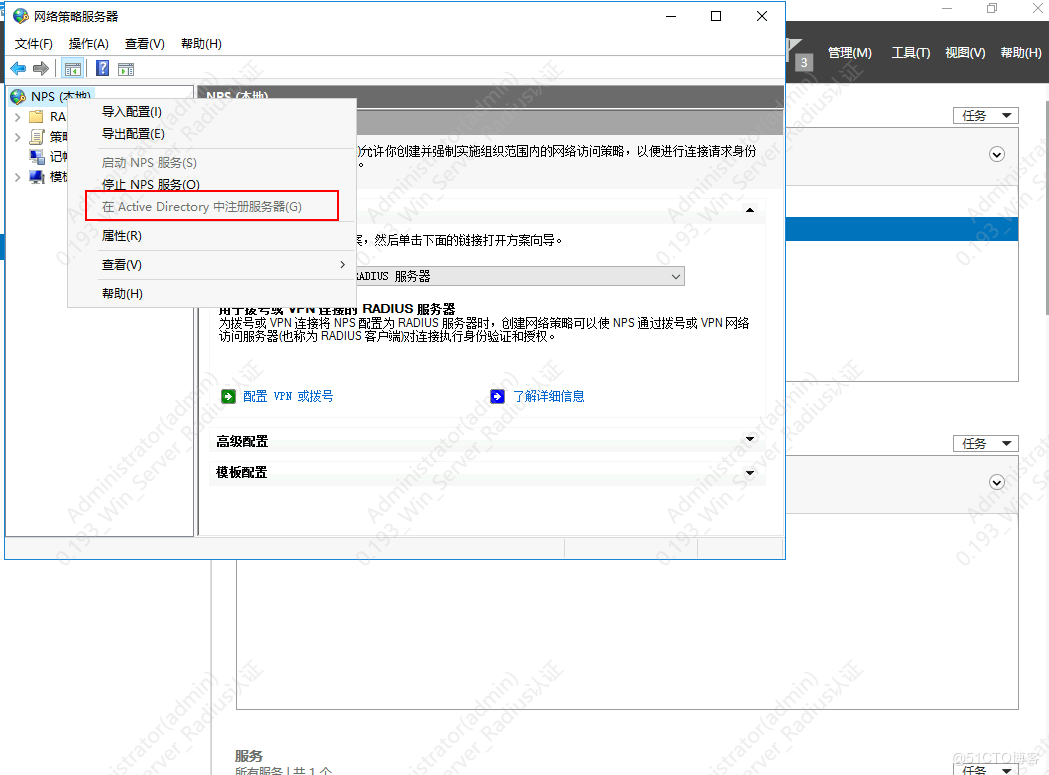Viewport: 1049px width, 775px height.
Task: Collapse the standard configuration section arrow
Action: coord(750,210)
